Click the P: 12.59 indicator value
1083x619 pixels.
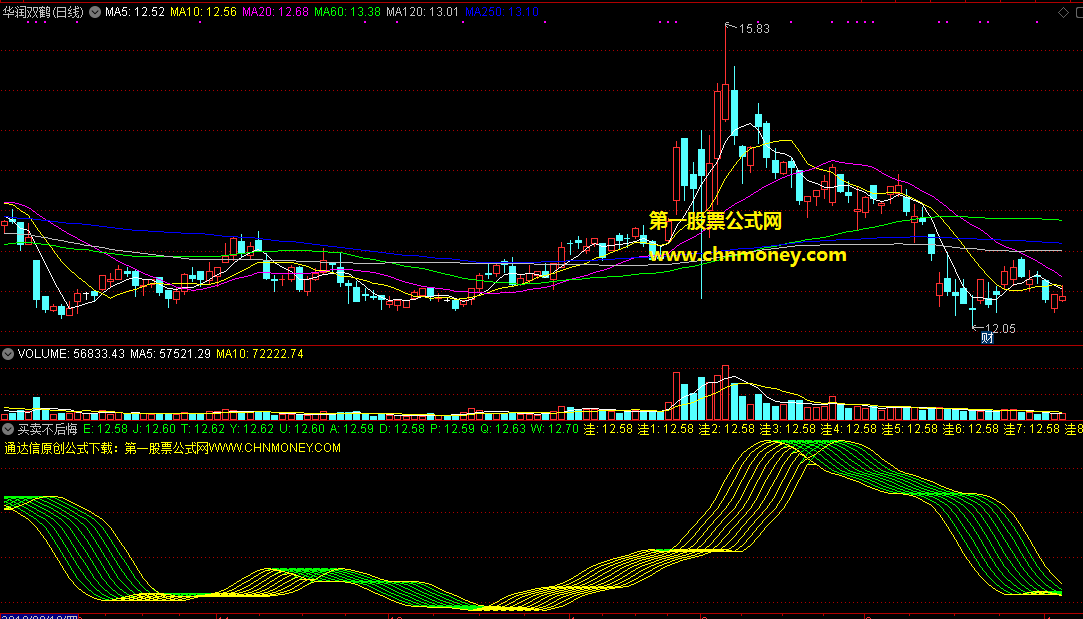(452, 429)
